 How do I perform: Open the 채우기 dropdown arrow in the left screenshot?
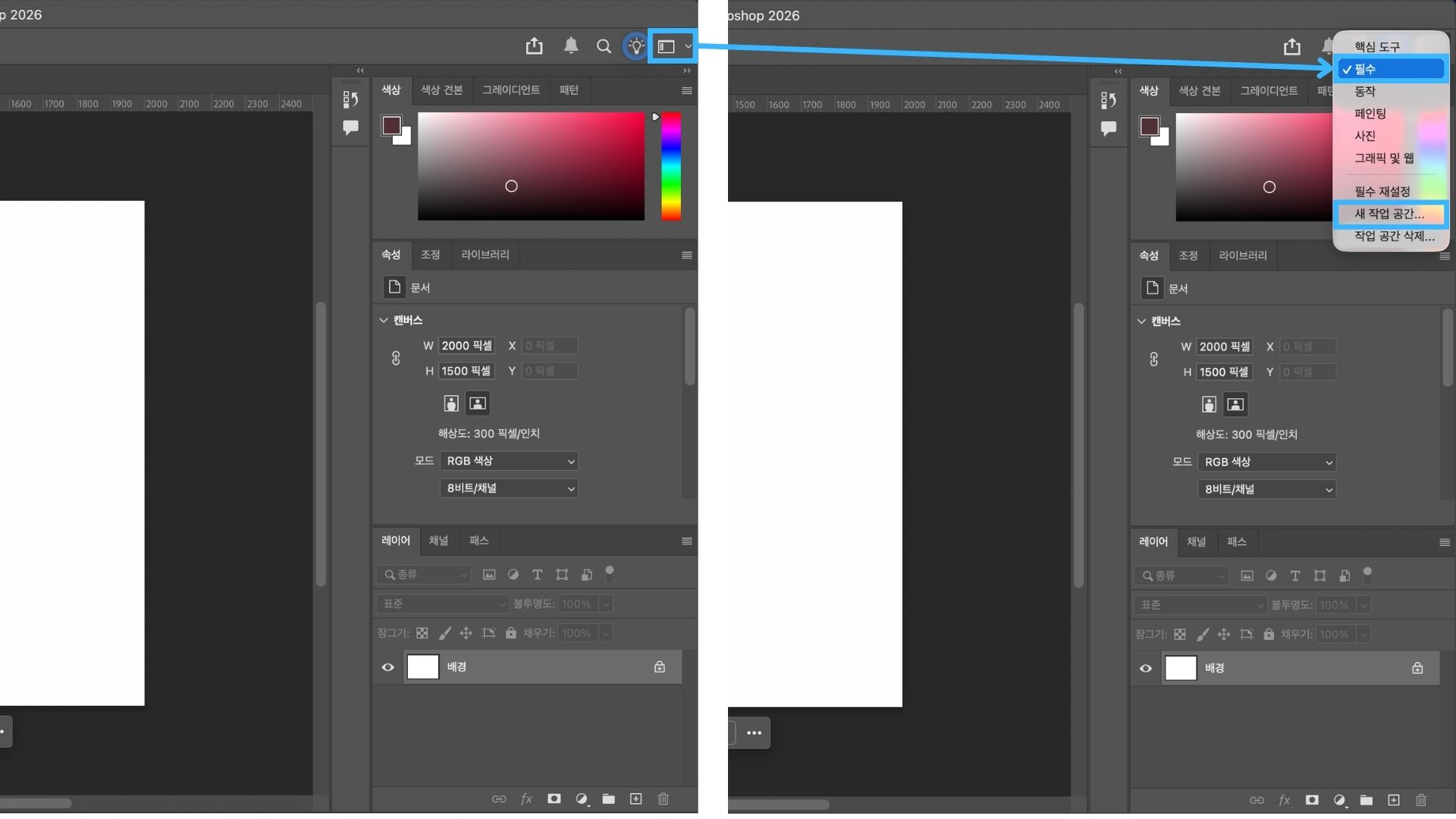(x=605, y=633)
